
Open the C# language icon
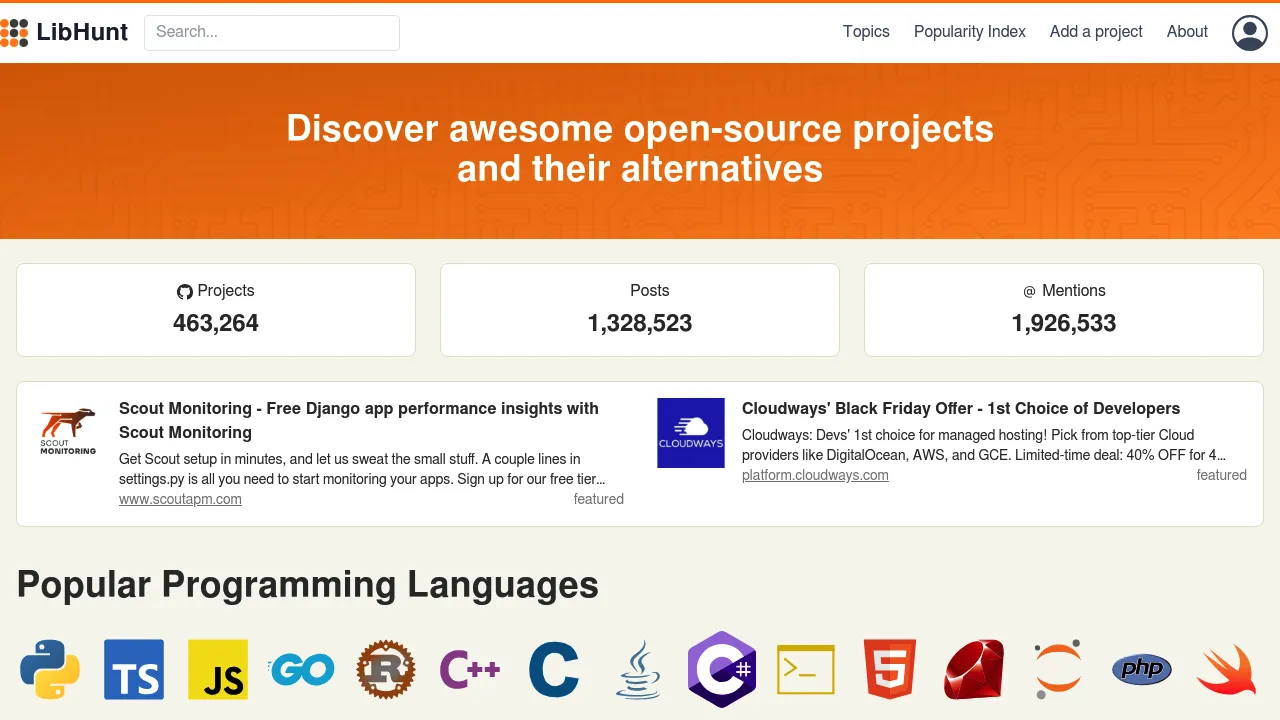(x=722, y=669)
